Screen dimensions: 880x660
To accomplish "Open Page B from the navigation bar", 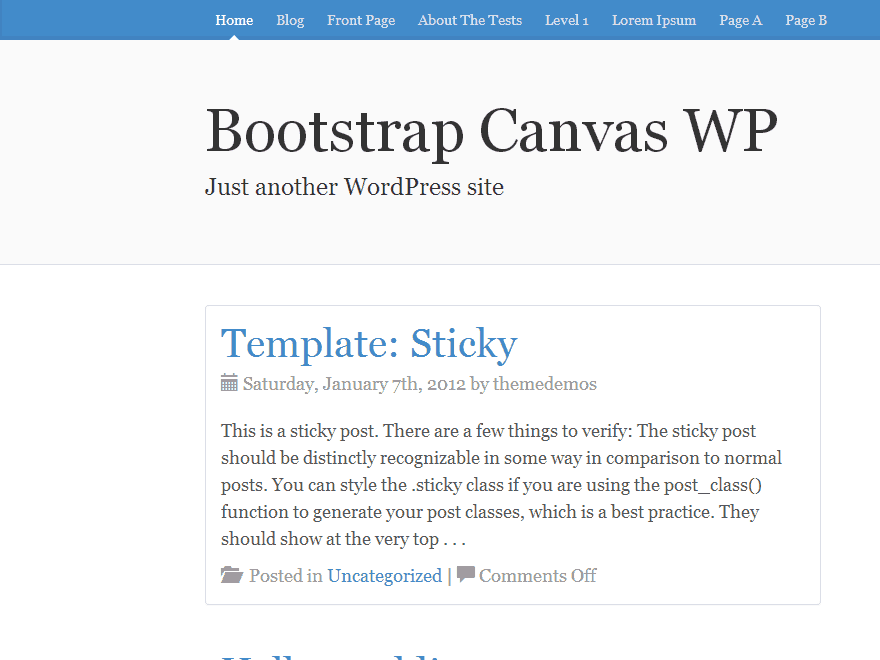I will [x=806, y=19].
